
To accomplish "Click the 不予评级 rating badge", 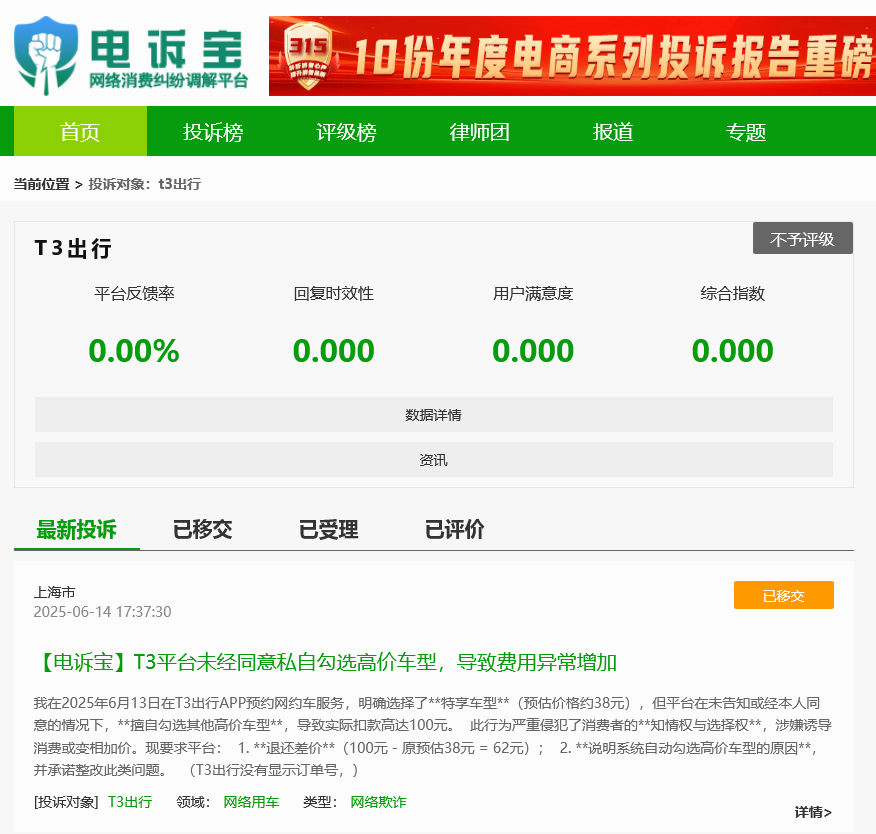I will pos(802,239).
